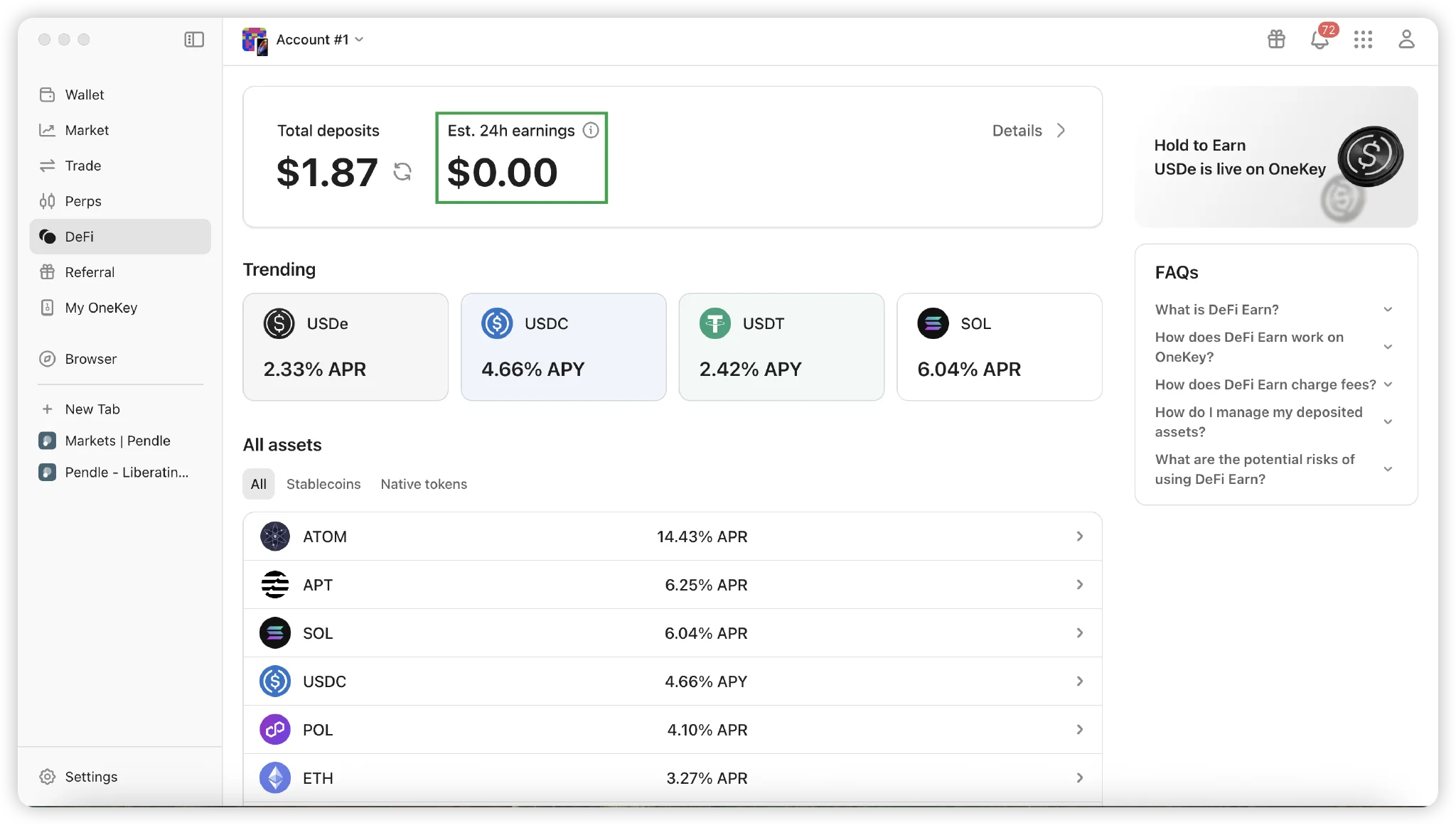The width and height of the screenshot is (1456, 825).
Task: Open the user profile icon
Action: (x=1406, y=39)
